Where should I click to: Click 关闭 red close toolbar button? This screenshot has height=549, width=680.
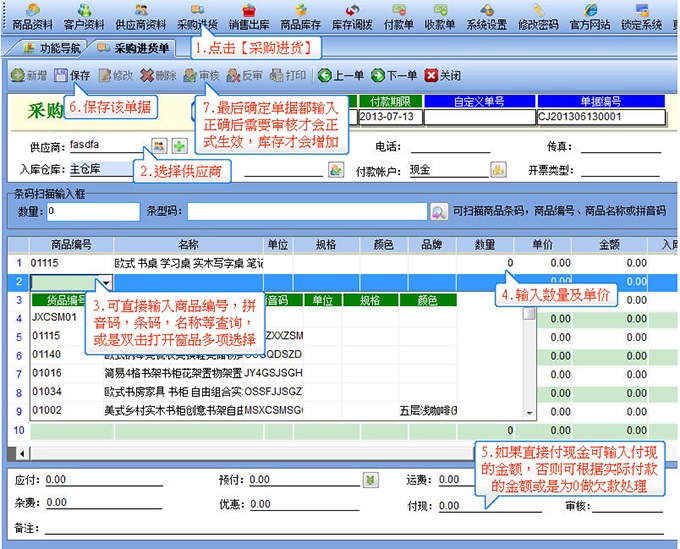click(443, 75)
